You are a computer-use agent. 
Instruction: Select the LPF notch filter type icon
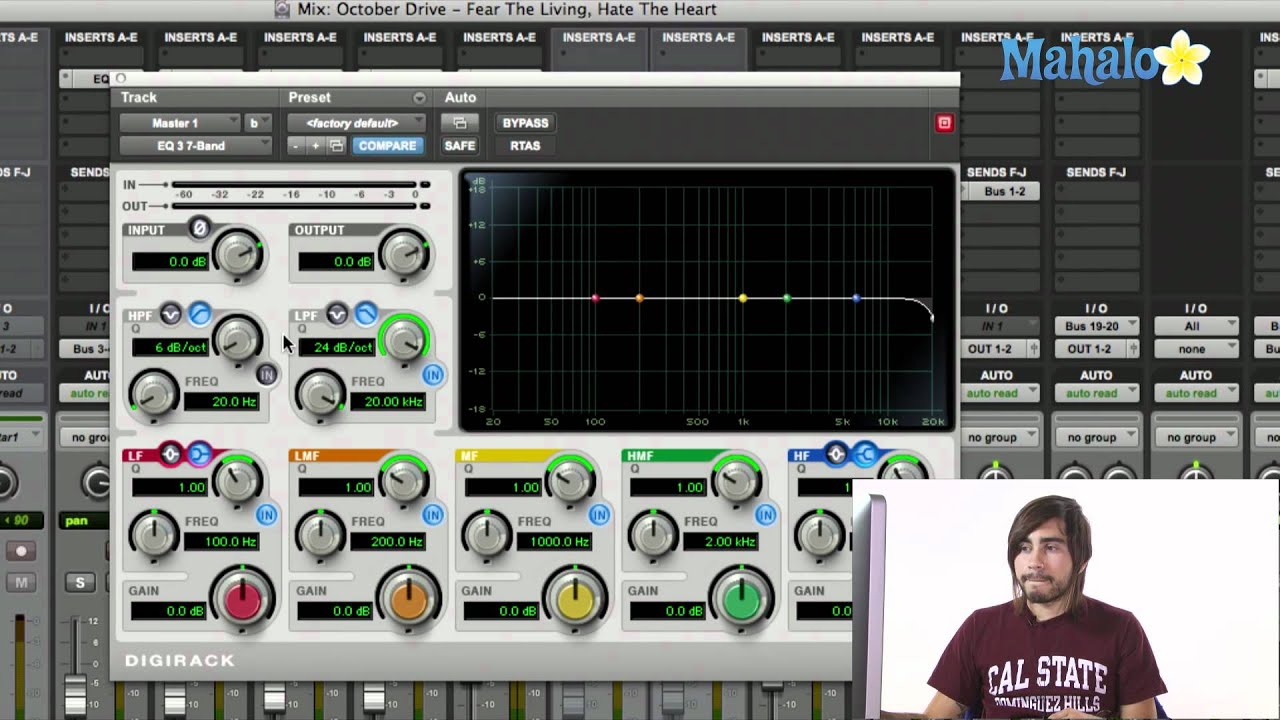pos(337,315)
